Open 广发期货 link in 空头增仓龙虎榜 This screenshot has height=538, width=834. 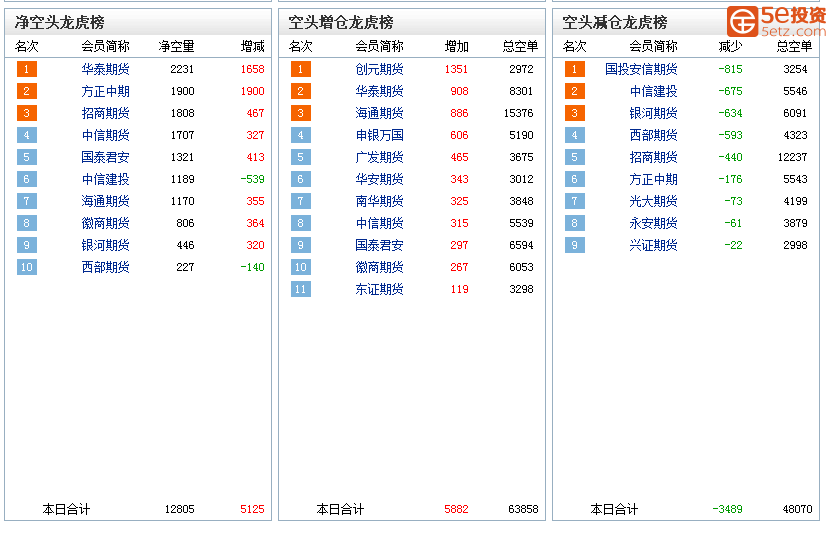pyautogui.click(x=379, y=157)
